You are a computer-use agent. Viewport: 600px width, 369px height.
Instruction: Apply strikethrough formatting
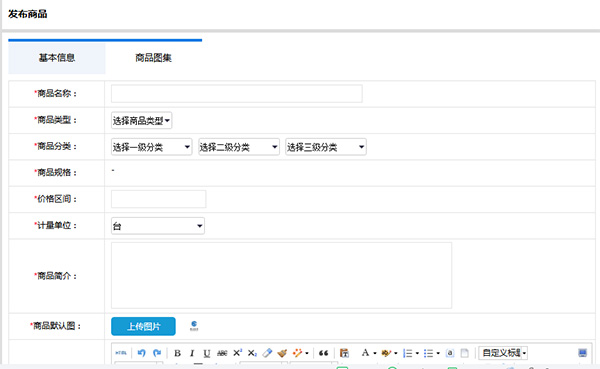[x=222, y=353]
